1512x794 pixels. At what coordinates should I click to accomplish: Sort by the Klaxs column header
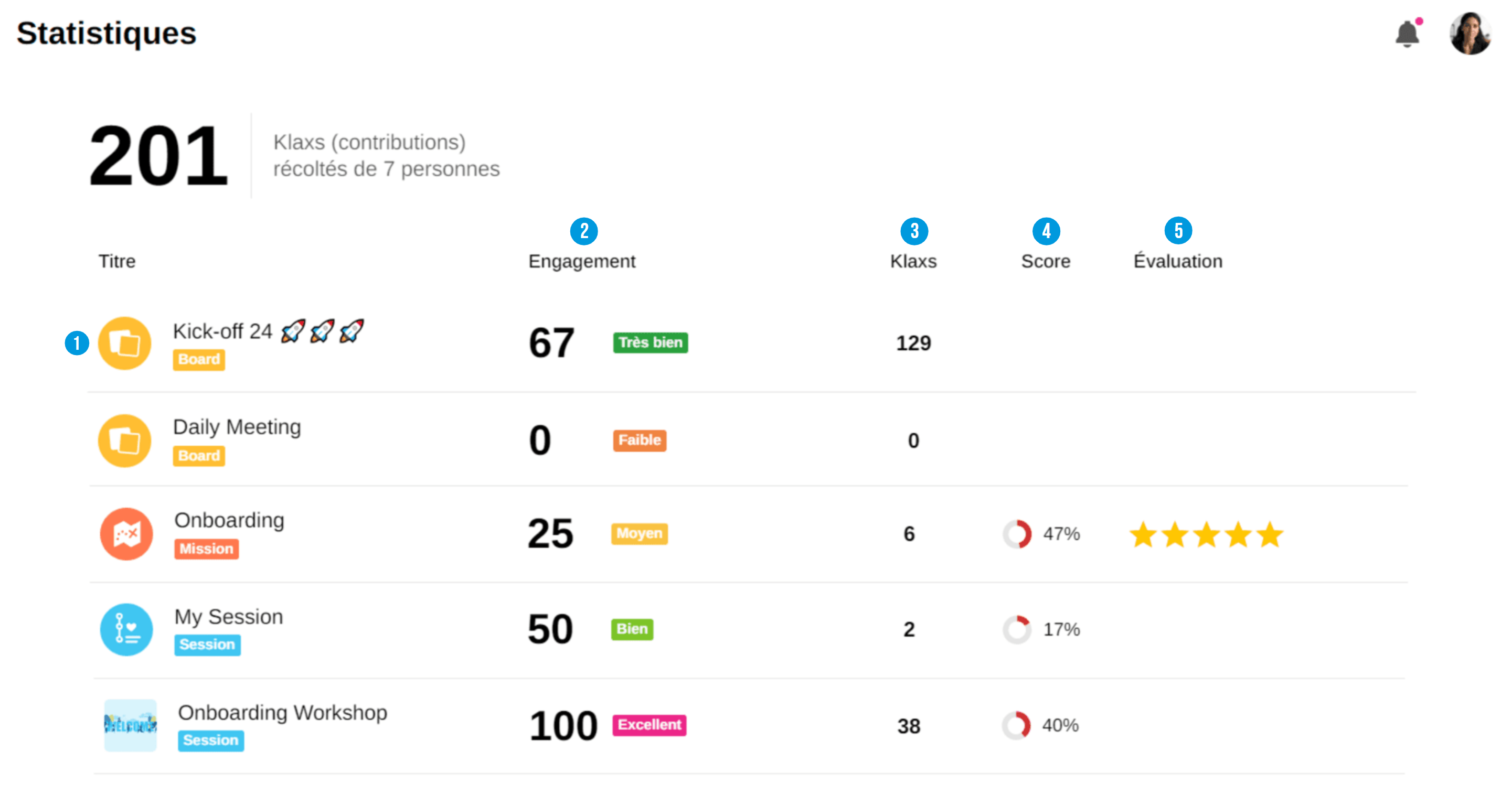point(913,261)
